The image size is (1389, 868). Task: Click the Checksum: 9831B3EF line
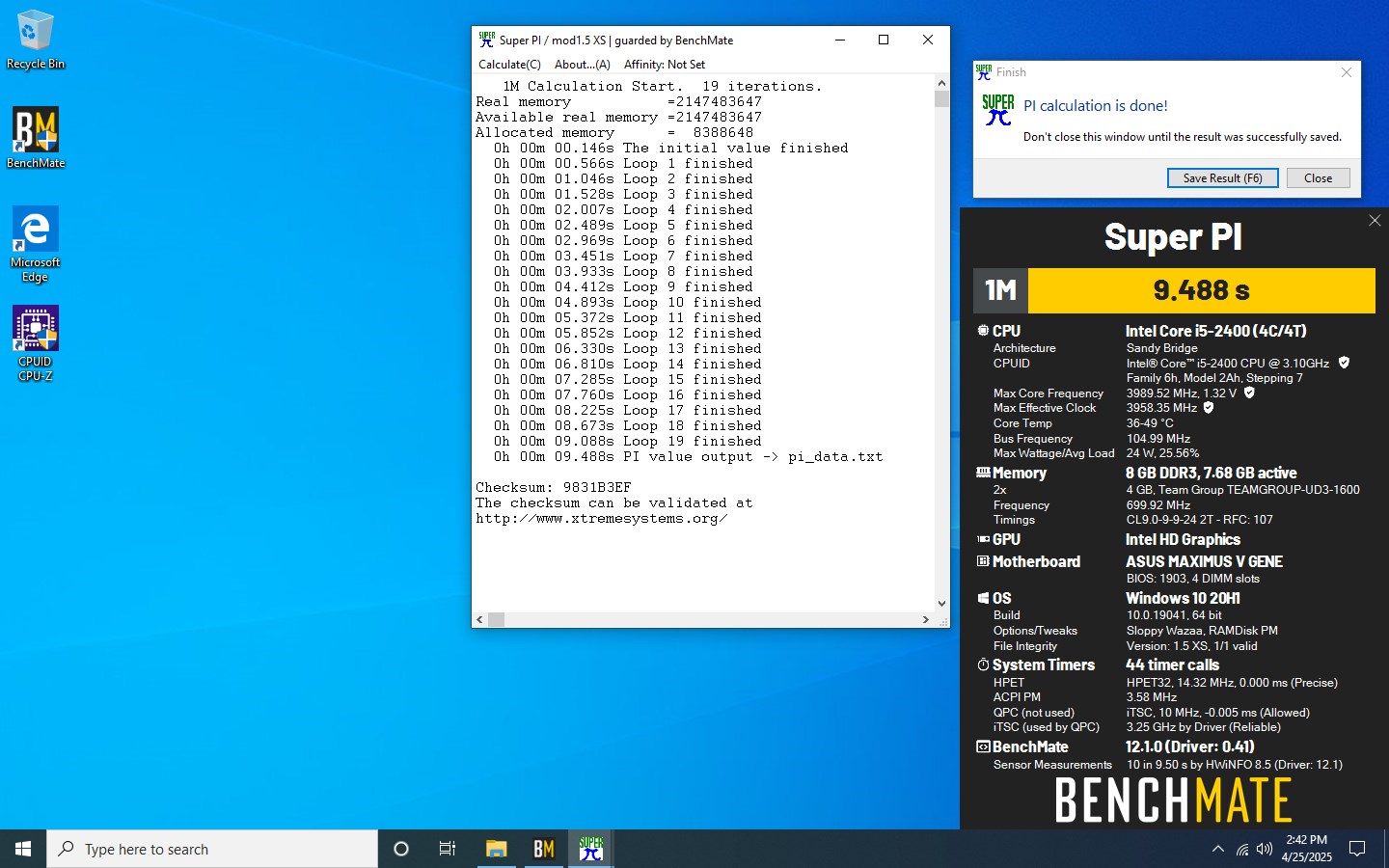tap(554, 488)
